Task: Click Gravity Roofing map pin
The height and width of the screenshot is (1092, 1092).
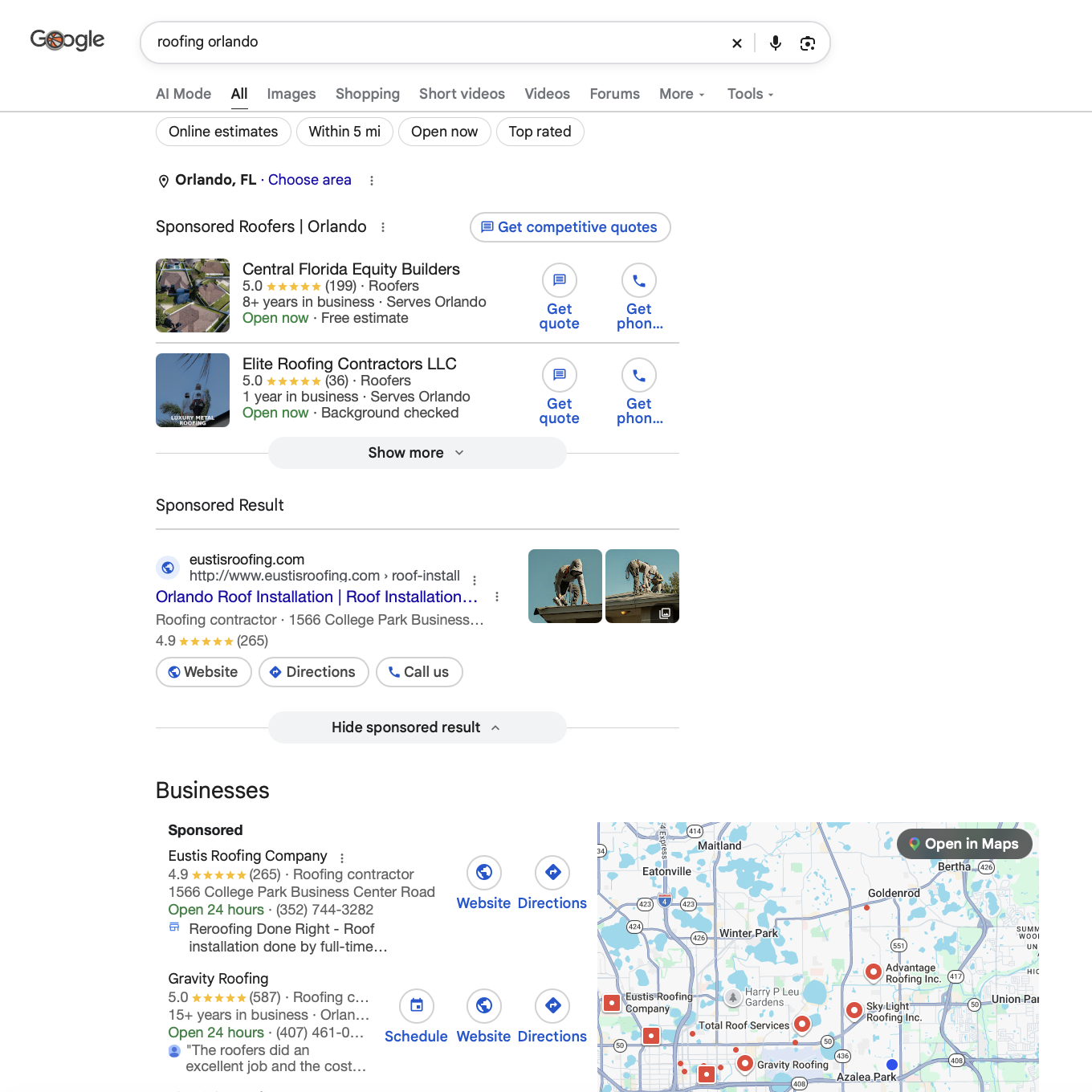Action: 745,1063
